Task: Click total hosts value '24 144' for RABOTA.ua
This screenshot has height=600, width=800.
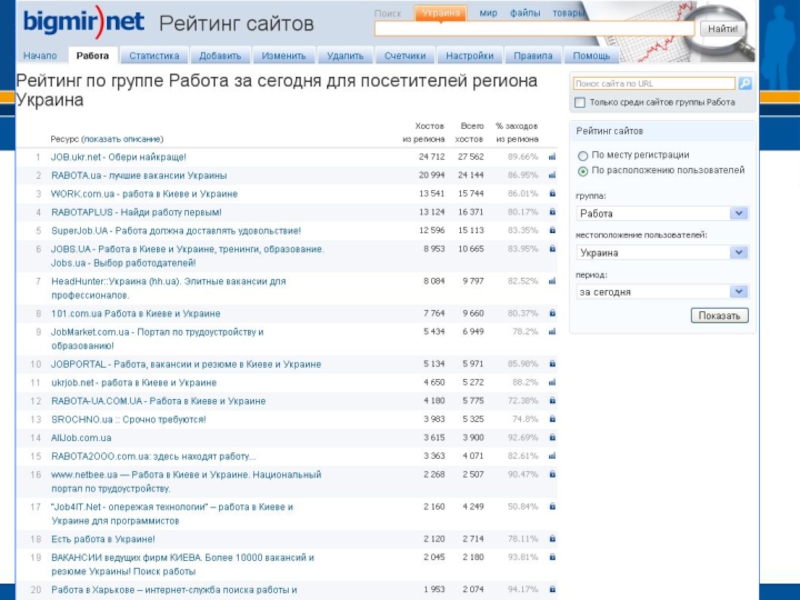Action: click(x=470, y=176)
